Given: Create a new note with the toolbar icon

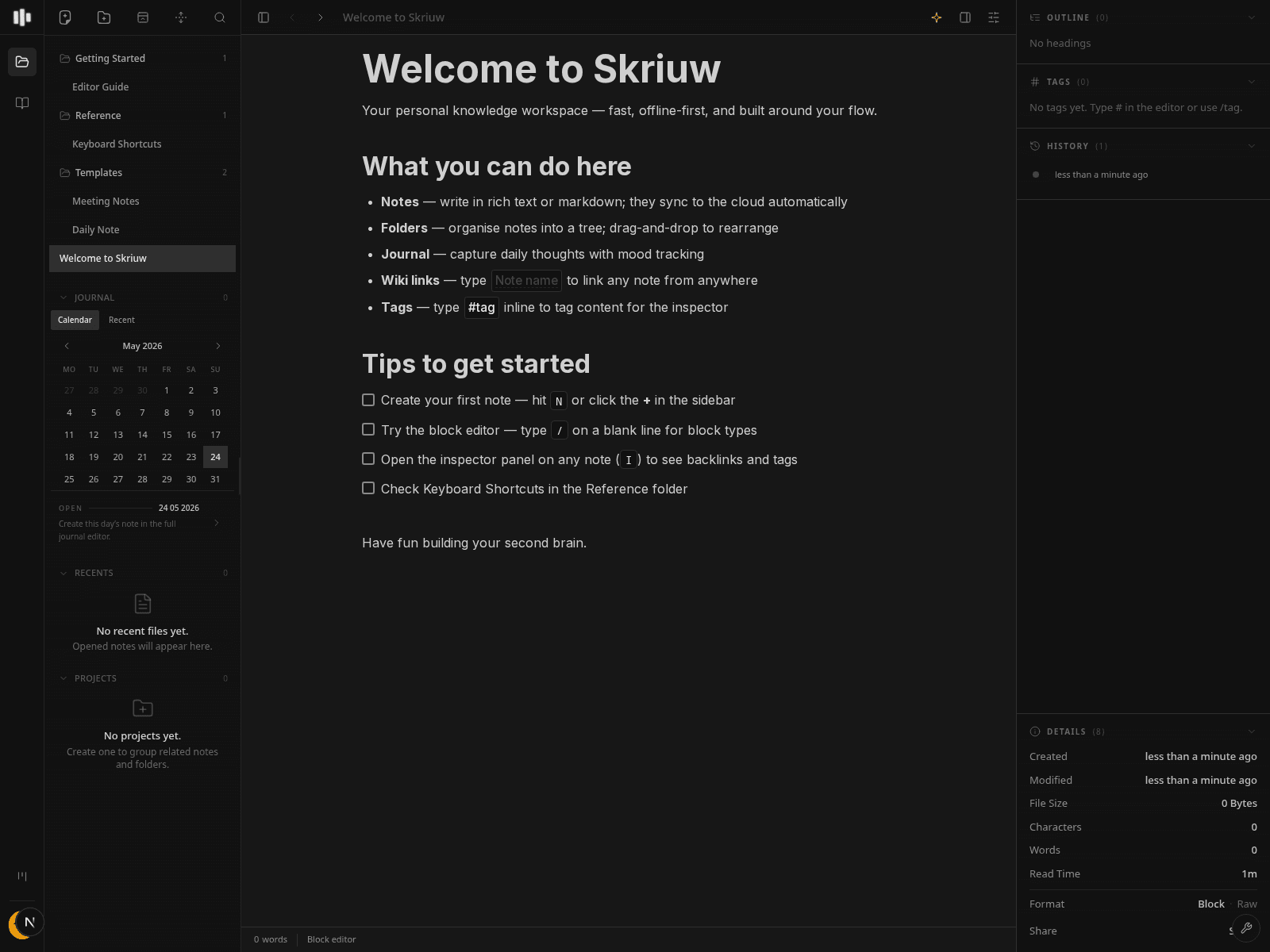Looking at the screenshot, I should [x=65, y=17].
